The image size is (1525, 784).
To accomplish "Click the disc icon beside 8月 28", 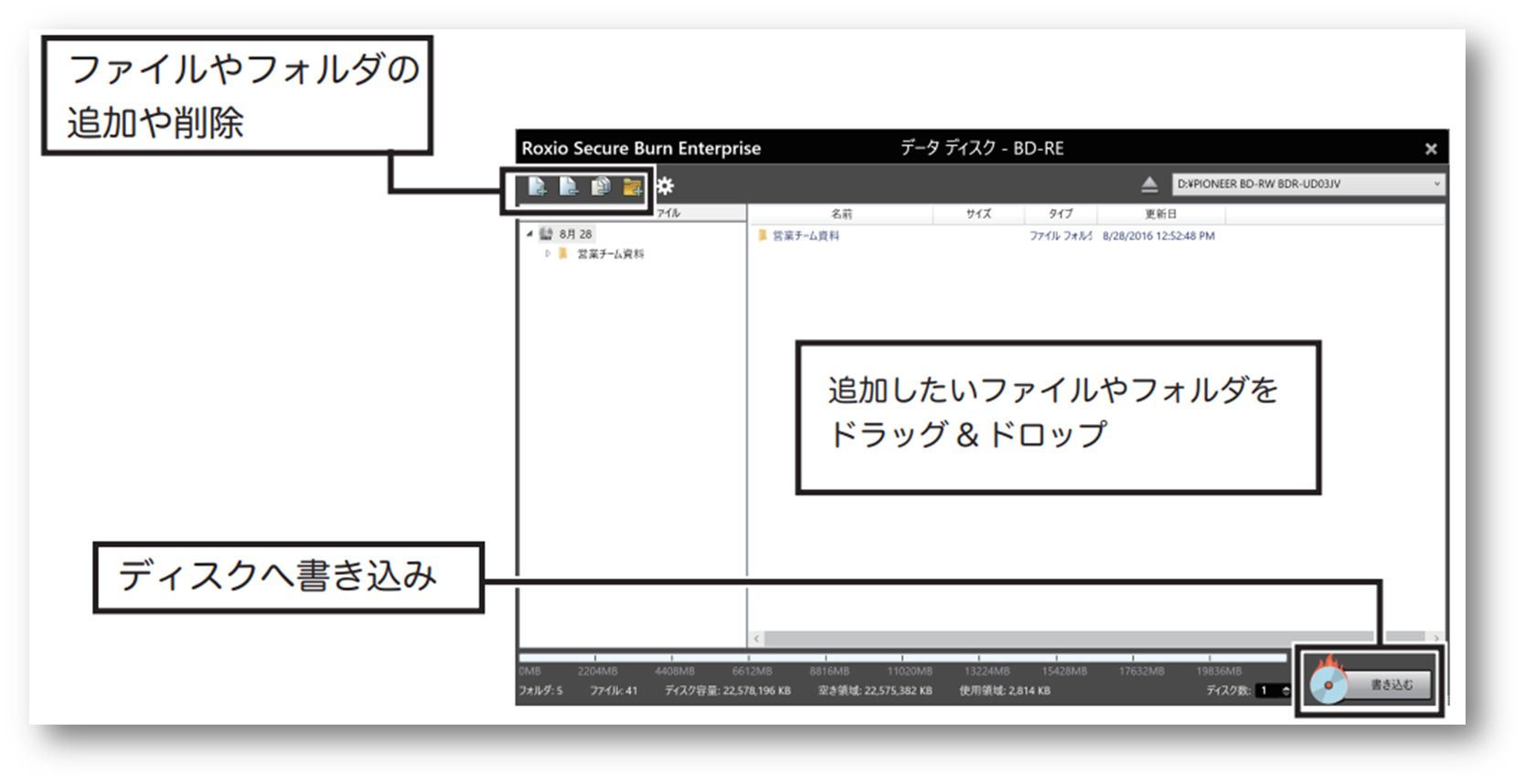I will (x=547, y=234).
